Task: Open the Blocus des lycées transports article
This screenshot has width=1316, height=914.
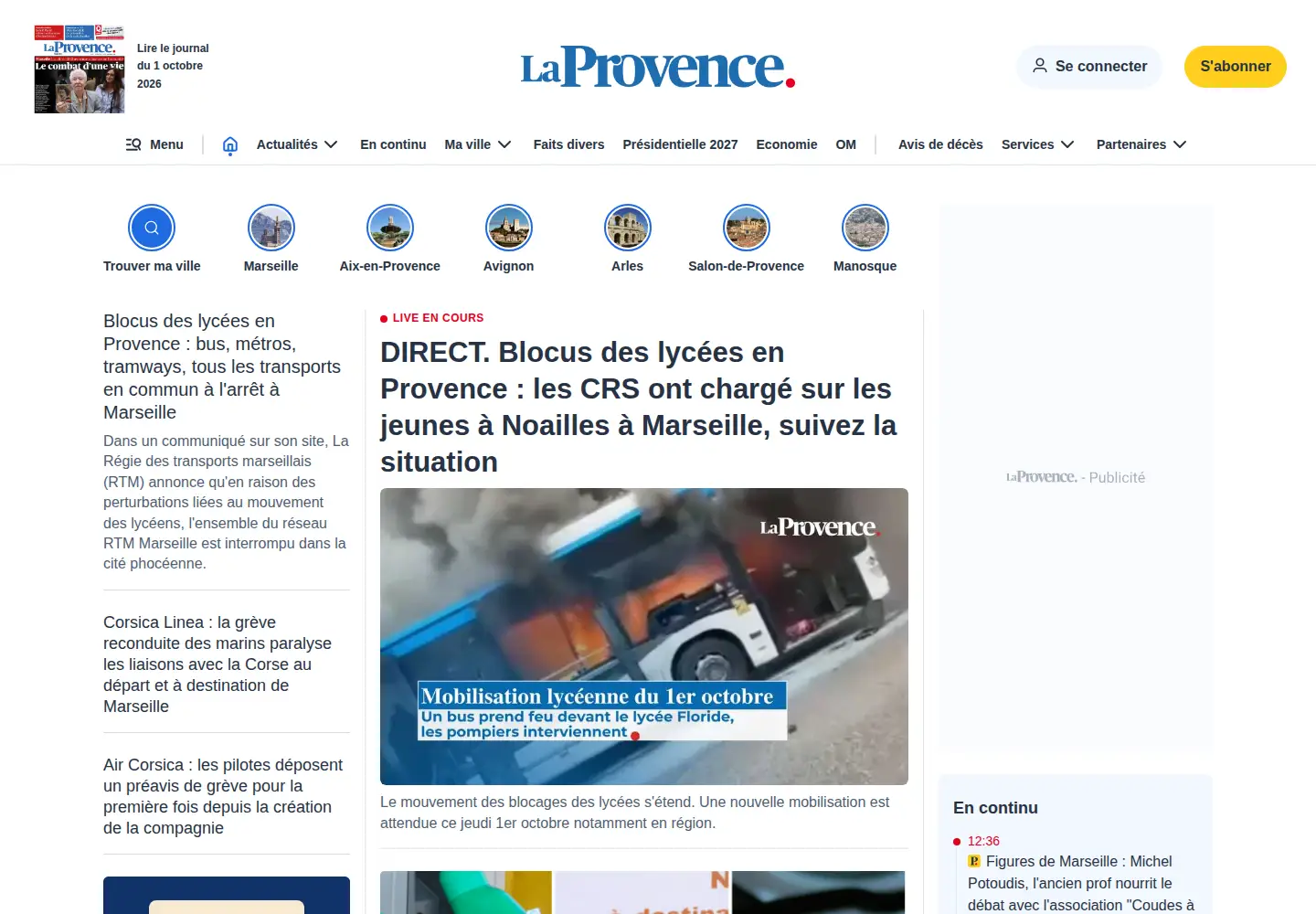Action: (222, 367)
